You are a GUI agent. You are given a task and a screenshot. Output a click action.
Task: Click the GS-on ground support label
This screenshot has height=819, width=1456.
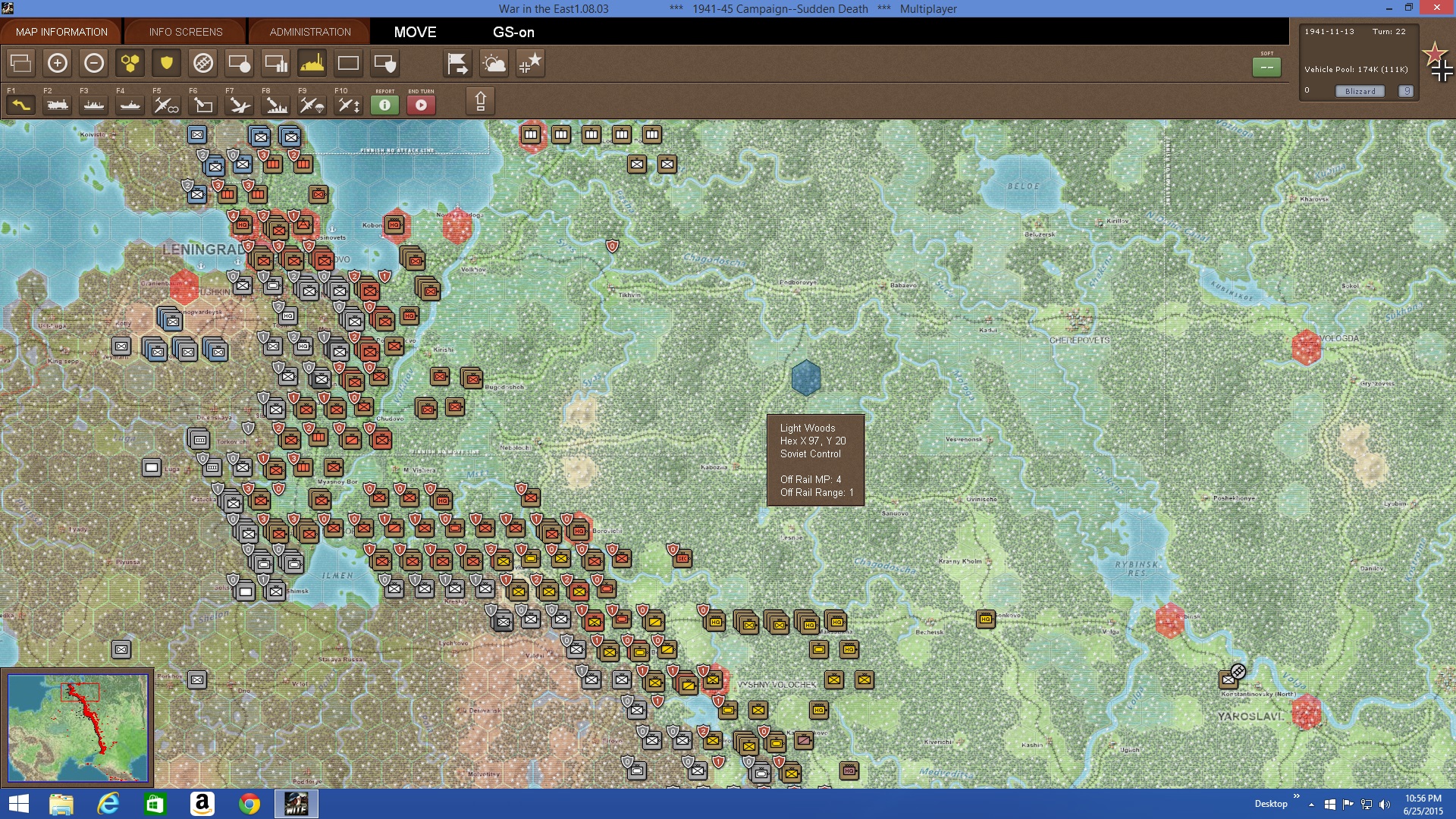[513, 32]
